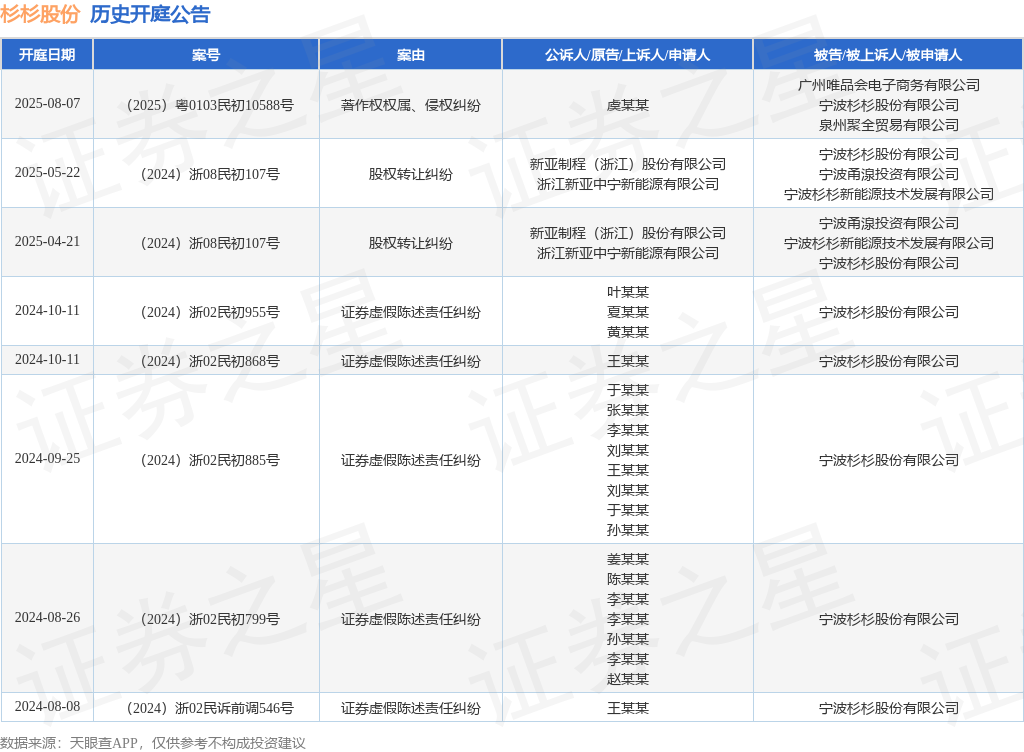Click the 杉杉股份 title text
This screenshot has height=752, width=1024.
[40, 14]
